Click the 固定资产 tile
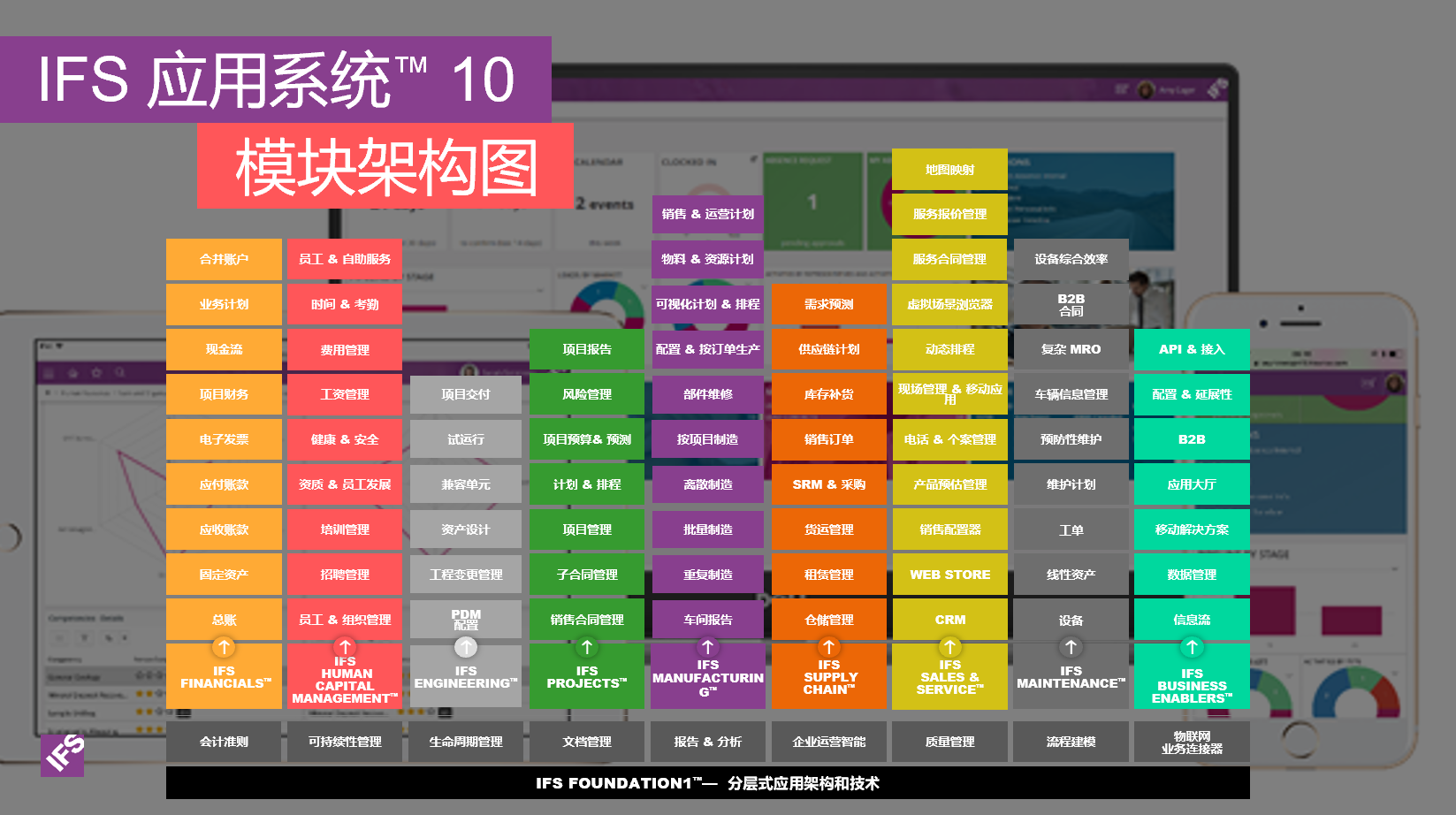The height and width of the screenshot is (815, 1456). 224,575
